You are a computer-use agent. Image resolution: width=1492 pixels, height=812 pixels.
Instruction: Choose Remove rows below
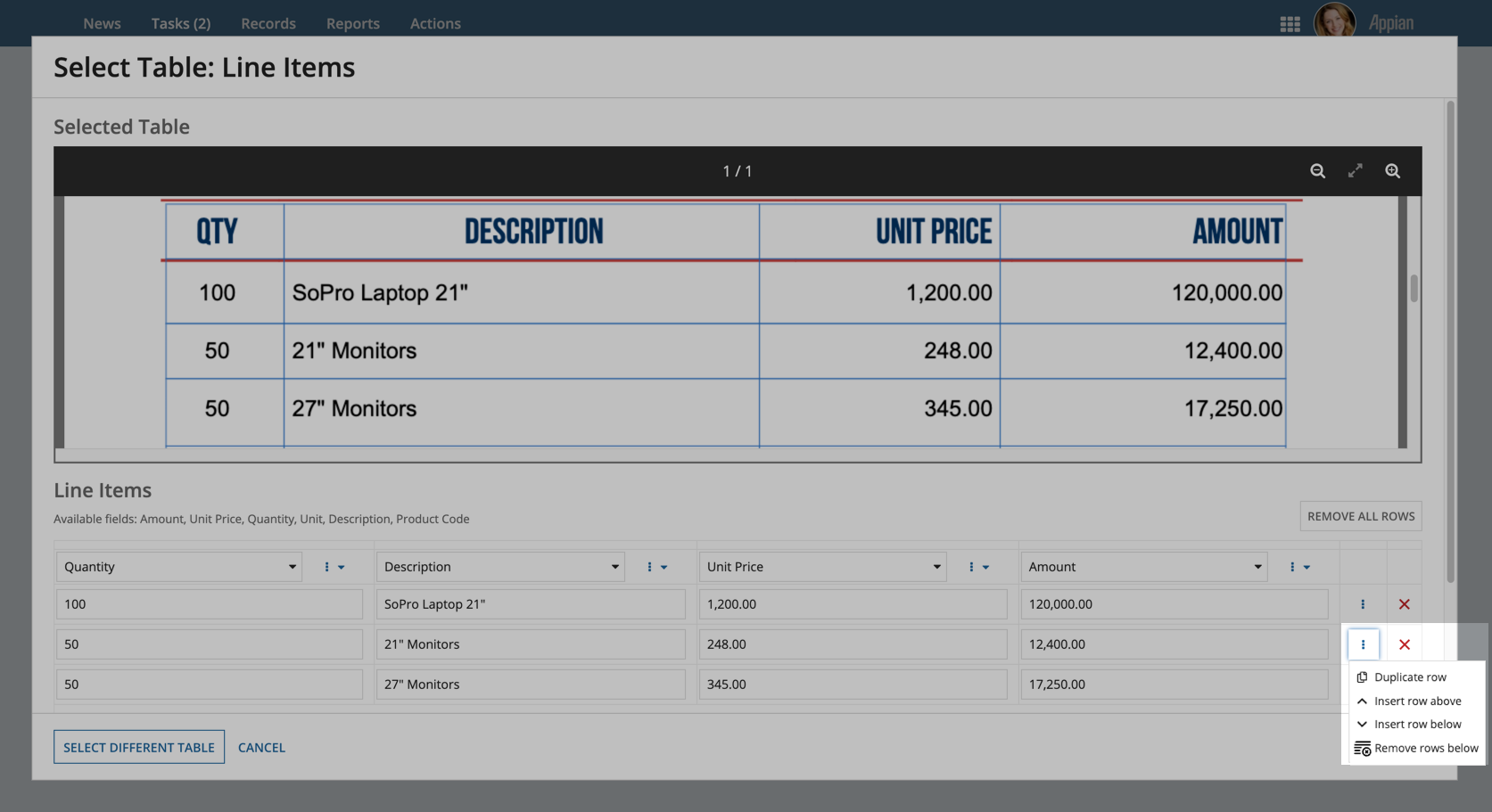pos(1416,749)
